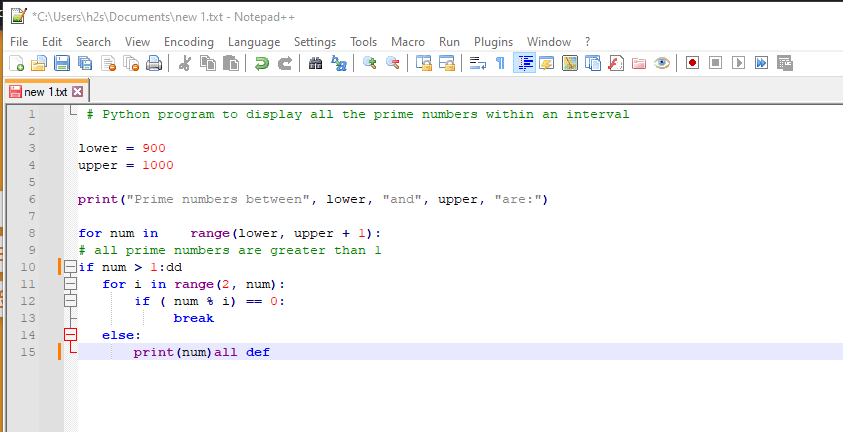Viewport: 843px width, 432px height.
Task: Open the Language menu
Action: tap(254, 42)
